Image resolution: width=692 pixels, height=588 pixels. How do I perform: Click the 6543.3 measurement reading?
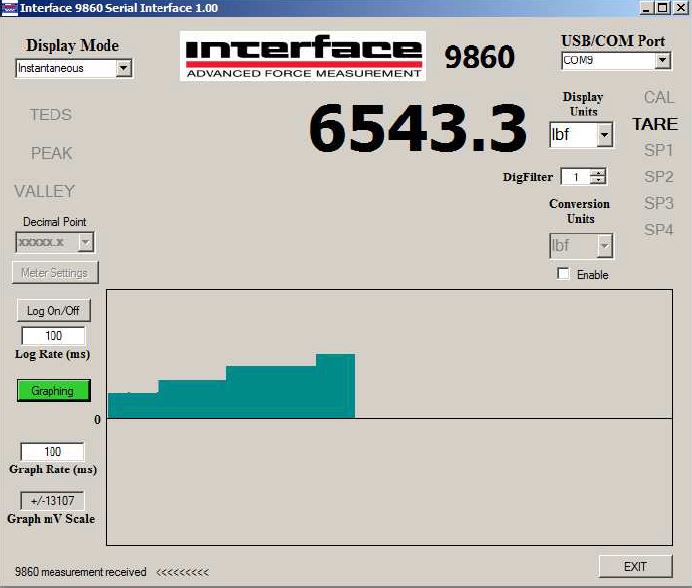pos(417,128)
